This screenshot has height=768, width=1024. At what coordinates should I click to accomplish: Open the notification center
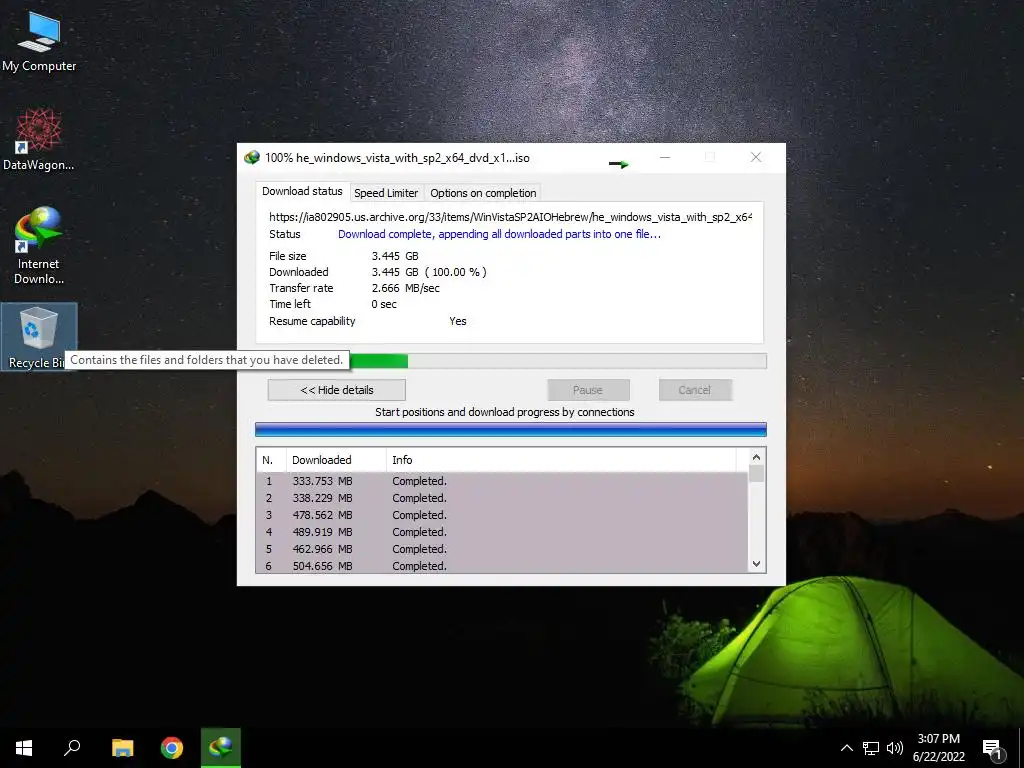(x=992, y=749)
